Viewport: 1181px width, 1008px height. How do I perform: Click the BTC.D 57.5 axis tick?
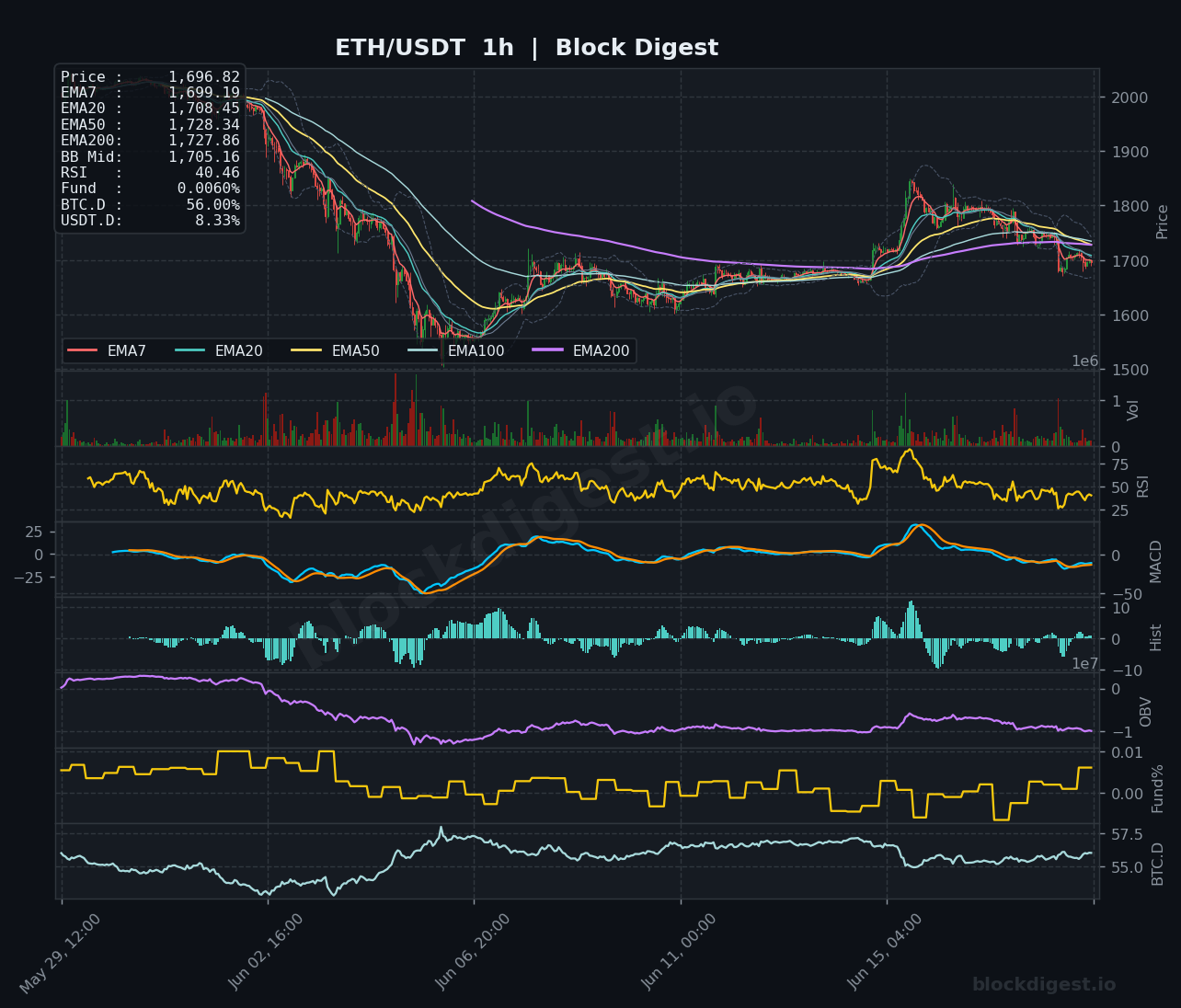point(1128,834)
